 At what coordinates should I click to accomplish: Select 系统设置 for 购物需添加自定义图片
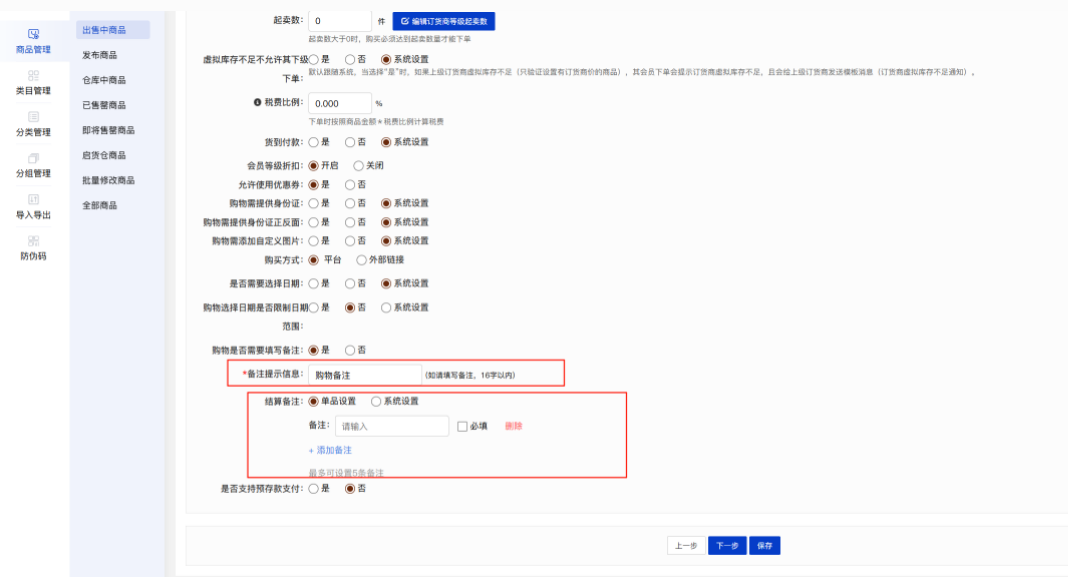[386, 240]
